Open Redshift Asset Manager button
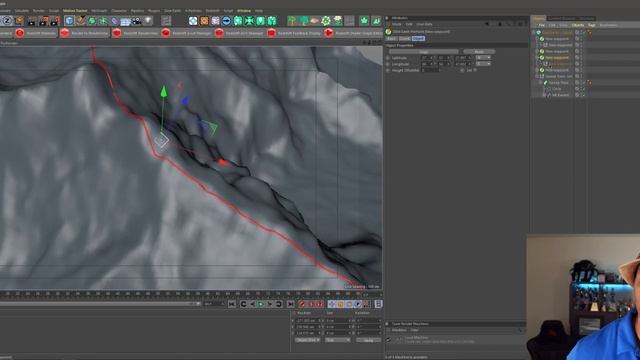Screen dimensions: 640x360 point(187,33)
